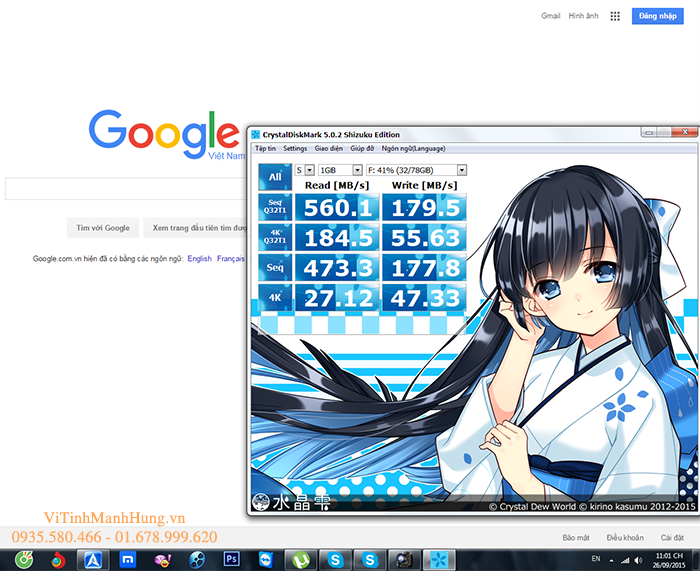Open the Gmail link
Screen dimensions: 700x571
550,16
